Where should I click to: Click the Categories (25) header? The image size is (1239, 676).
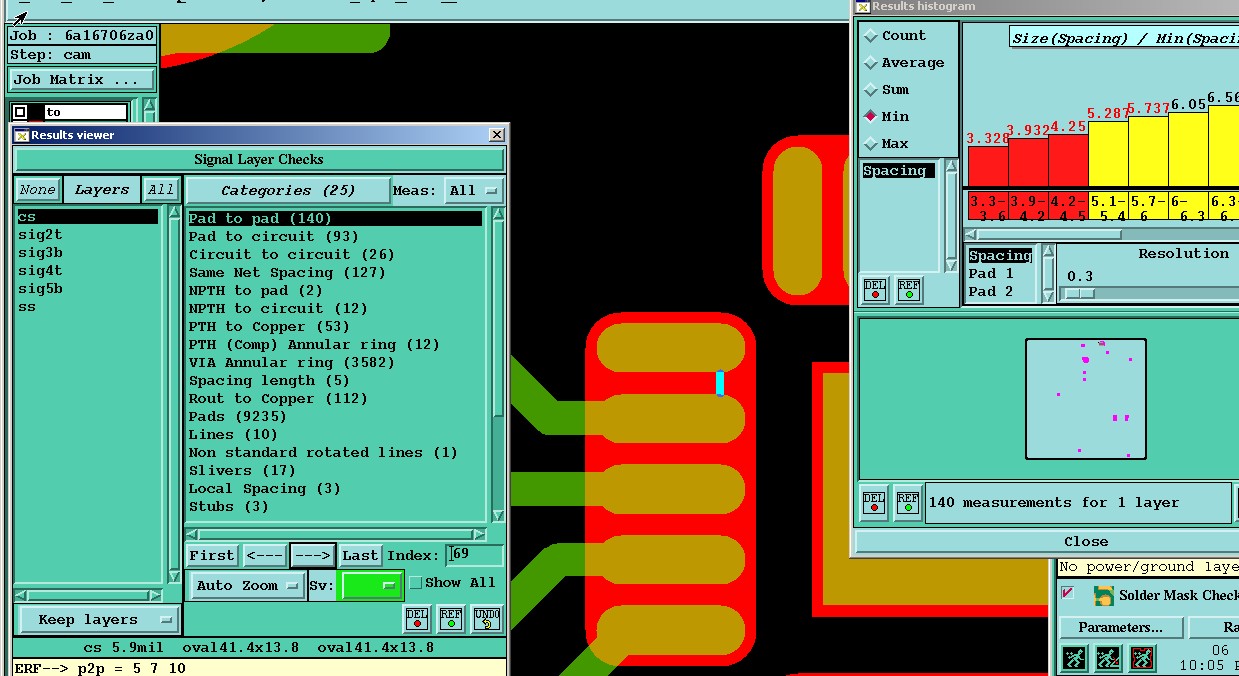(288, 190)
